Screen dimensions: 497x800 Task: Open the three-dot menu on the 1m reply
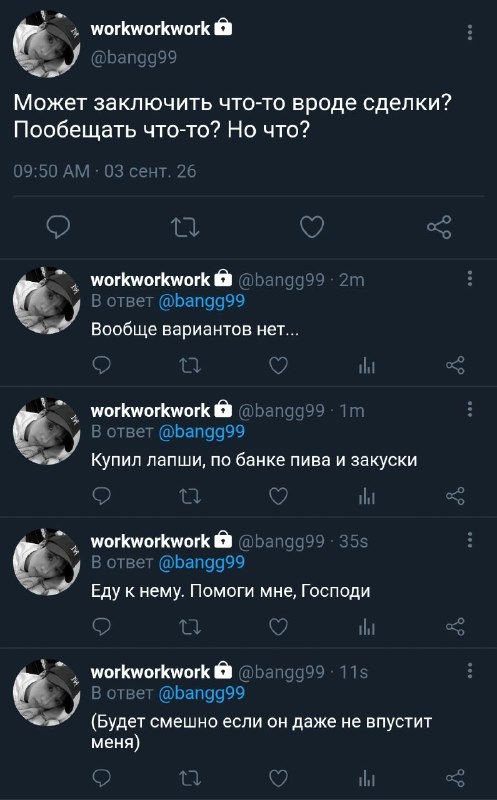[469, 409]
